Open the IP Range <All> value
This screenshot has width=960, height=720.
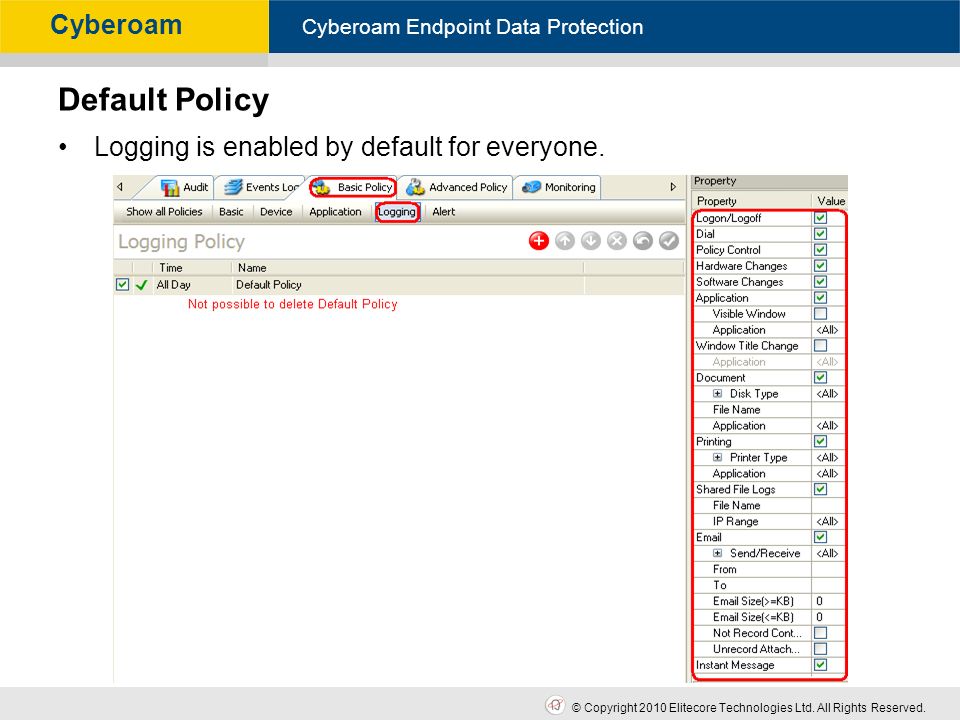827,522
